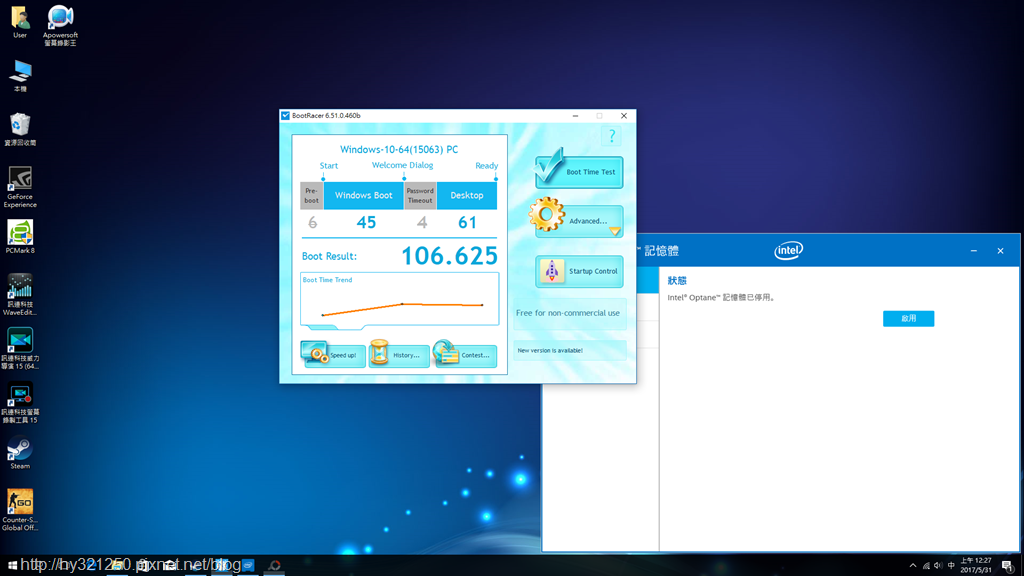Click the Desktop stage block

466,195
